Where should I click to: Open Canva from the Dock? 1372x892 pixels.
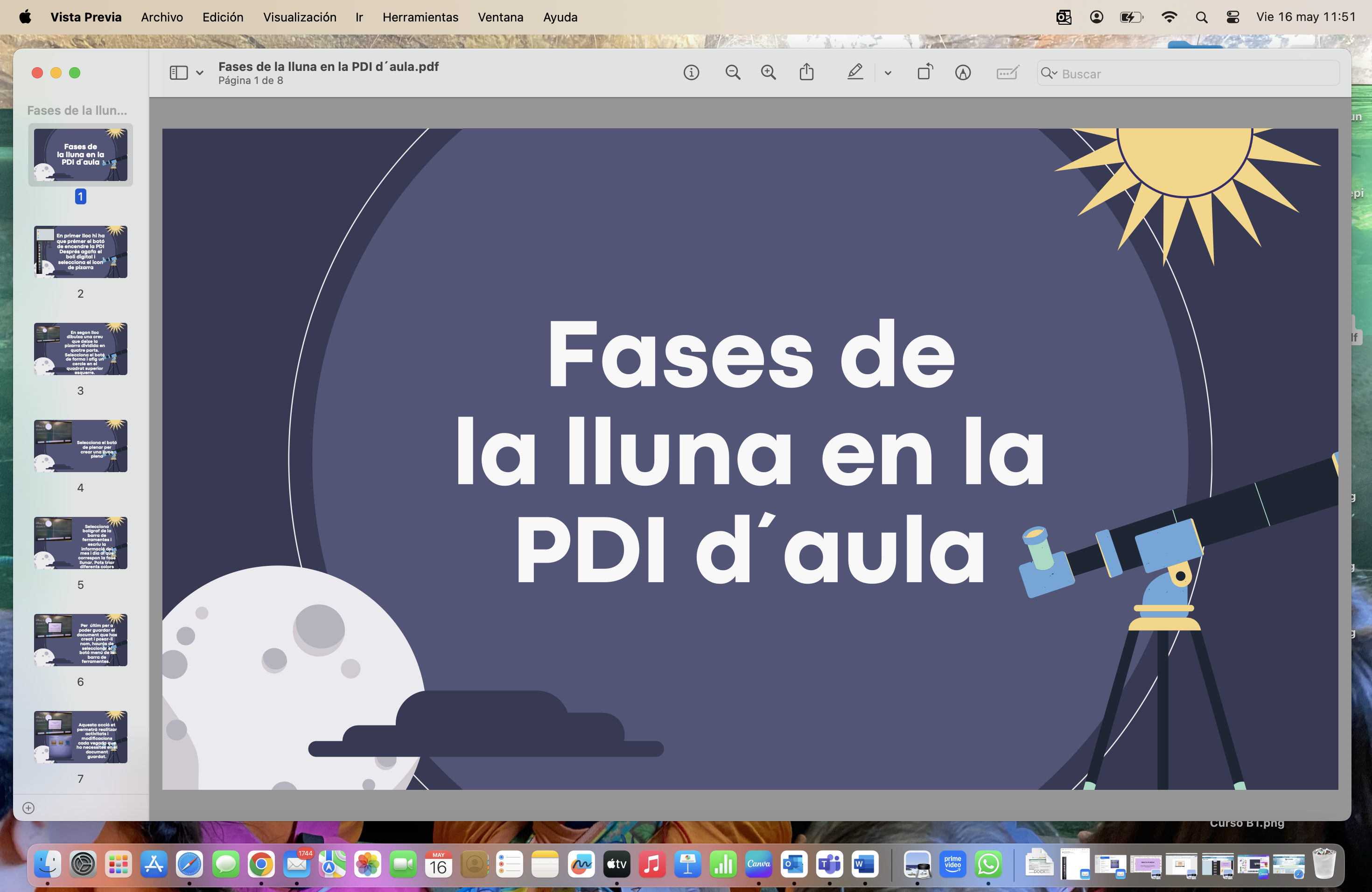(759, 864)
